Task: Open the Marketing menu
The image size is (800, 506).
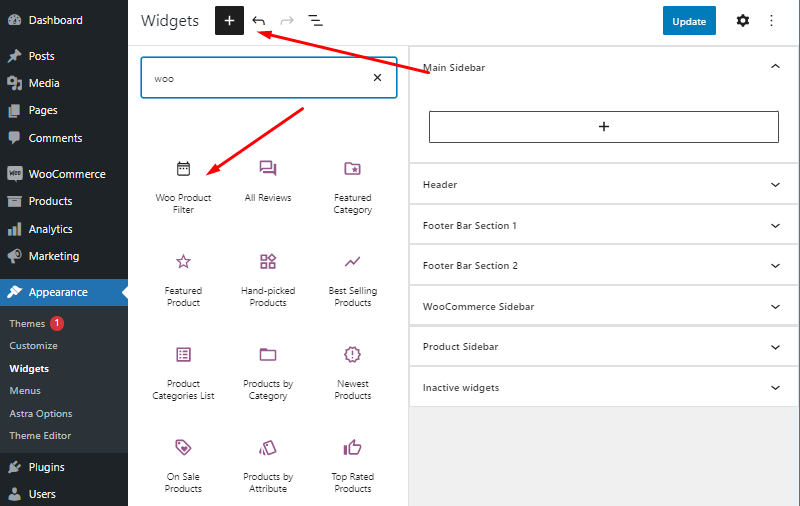Action: [x=64, y=256]
